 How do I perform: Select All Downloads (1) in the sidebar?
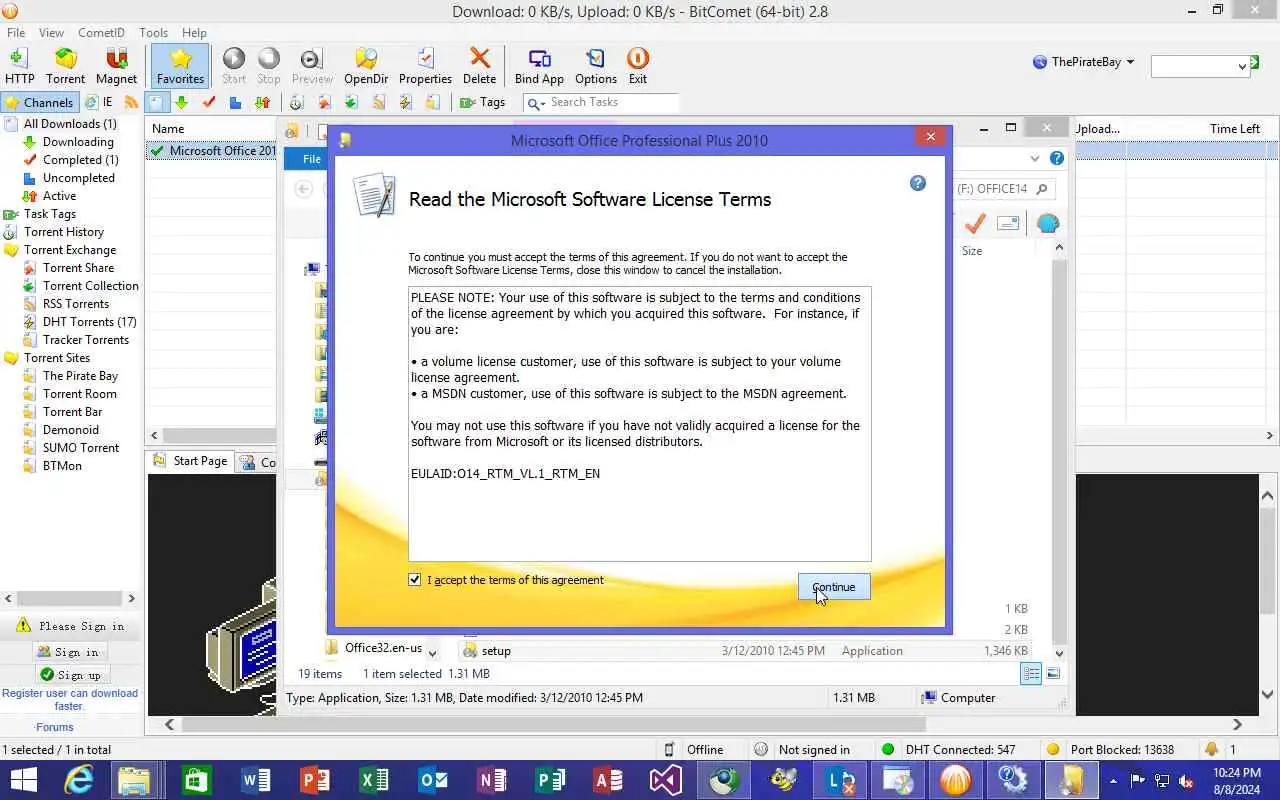tap(70, 124)
